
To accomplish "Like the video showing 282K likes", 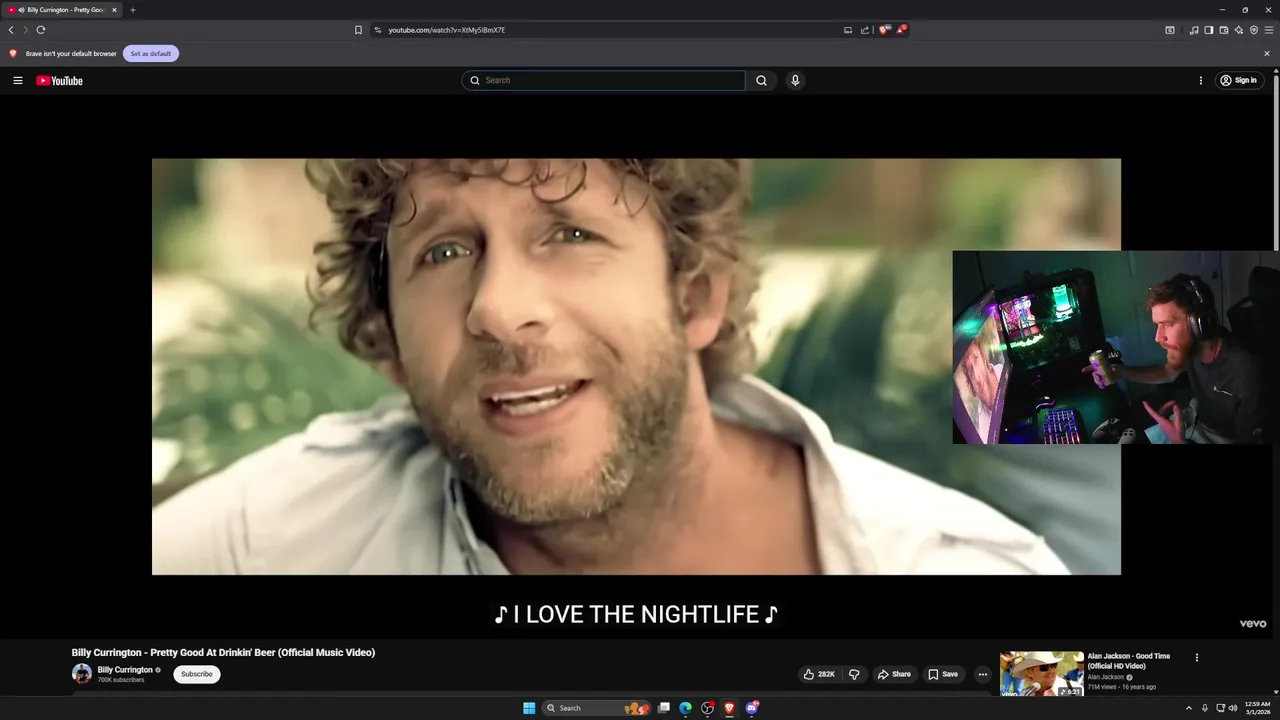I will point(819,674).
